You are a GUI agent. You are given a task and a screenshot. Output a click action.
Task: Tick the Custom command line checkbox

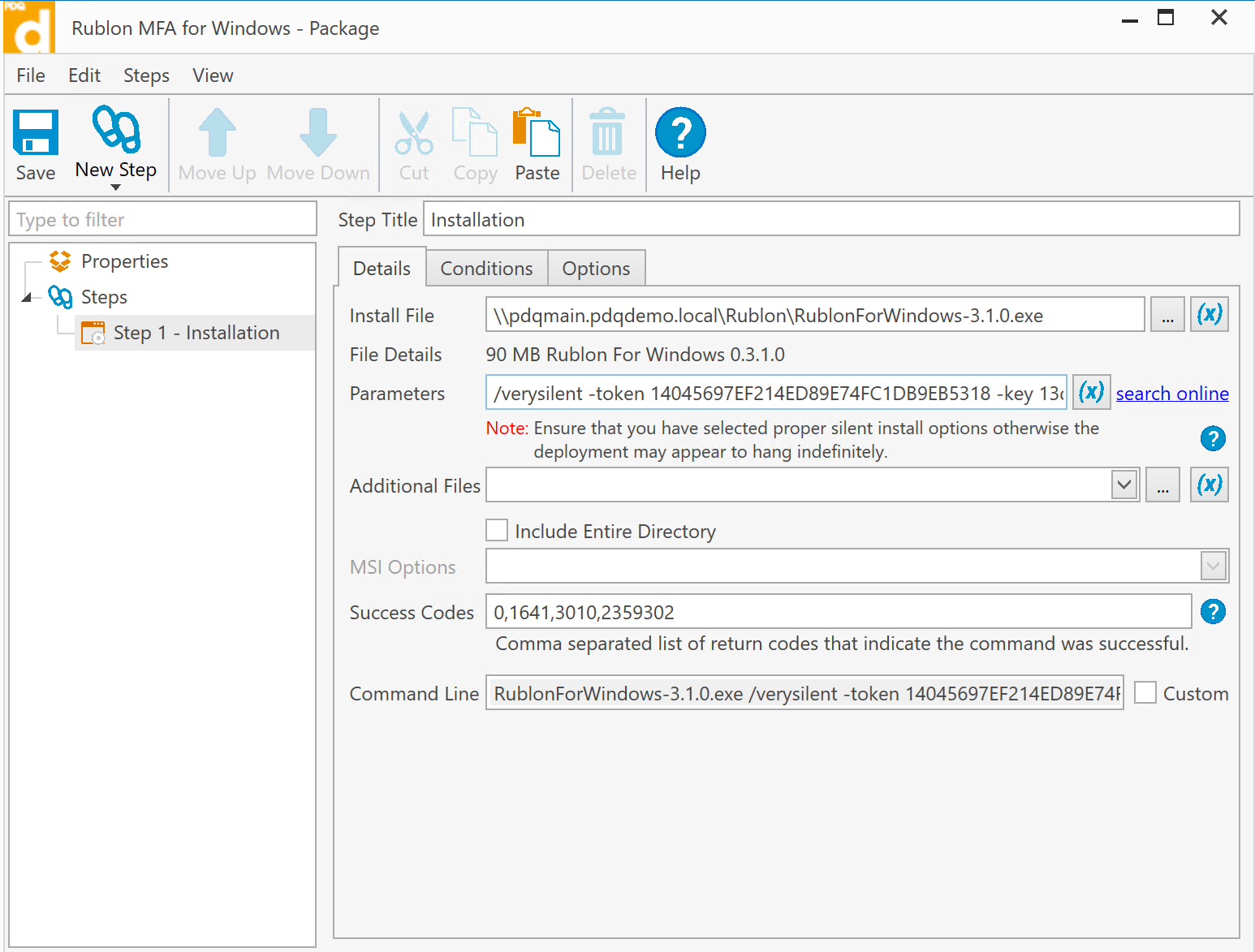pos(1145,693)
